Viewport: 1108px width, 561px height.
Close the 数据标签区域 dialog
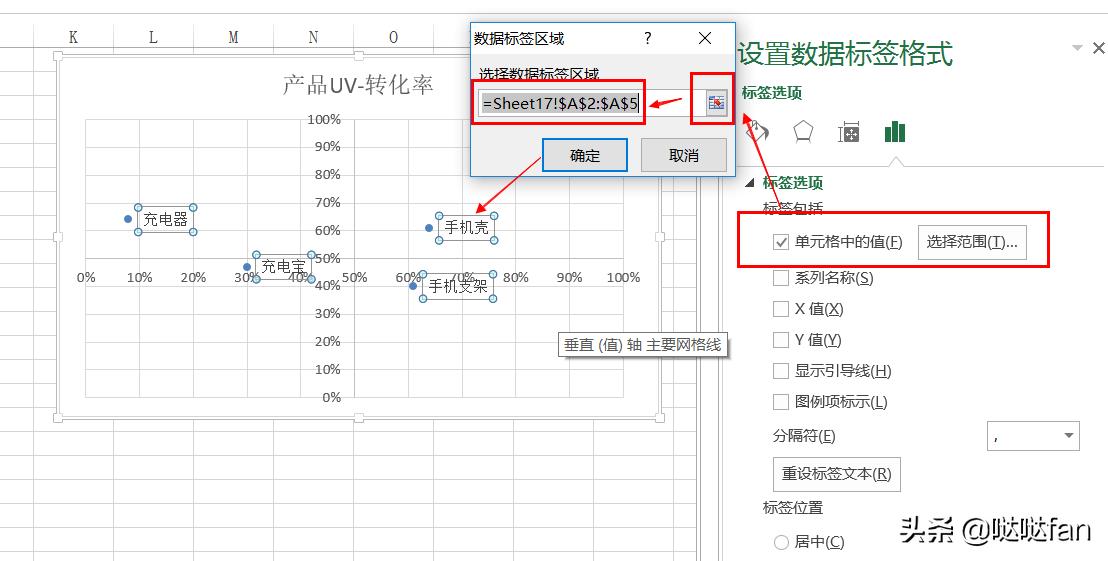click(705, 38)
